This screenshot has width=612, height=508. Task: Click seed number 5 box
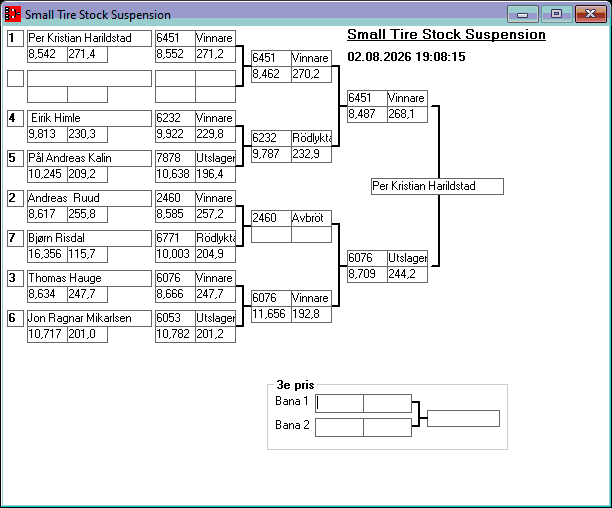pyautogui.click(x=16, y=158)
